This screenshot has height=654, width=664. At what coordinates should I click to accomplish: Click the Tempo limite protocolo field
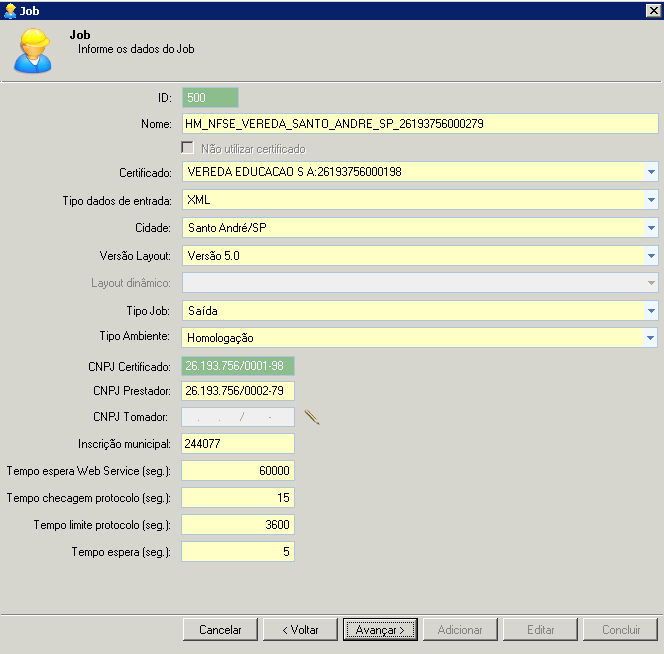coord(238,525)
